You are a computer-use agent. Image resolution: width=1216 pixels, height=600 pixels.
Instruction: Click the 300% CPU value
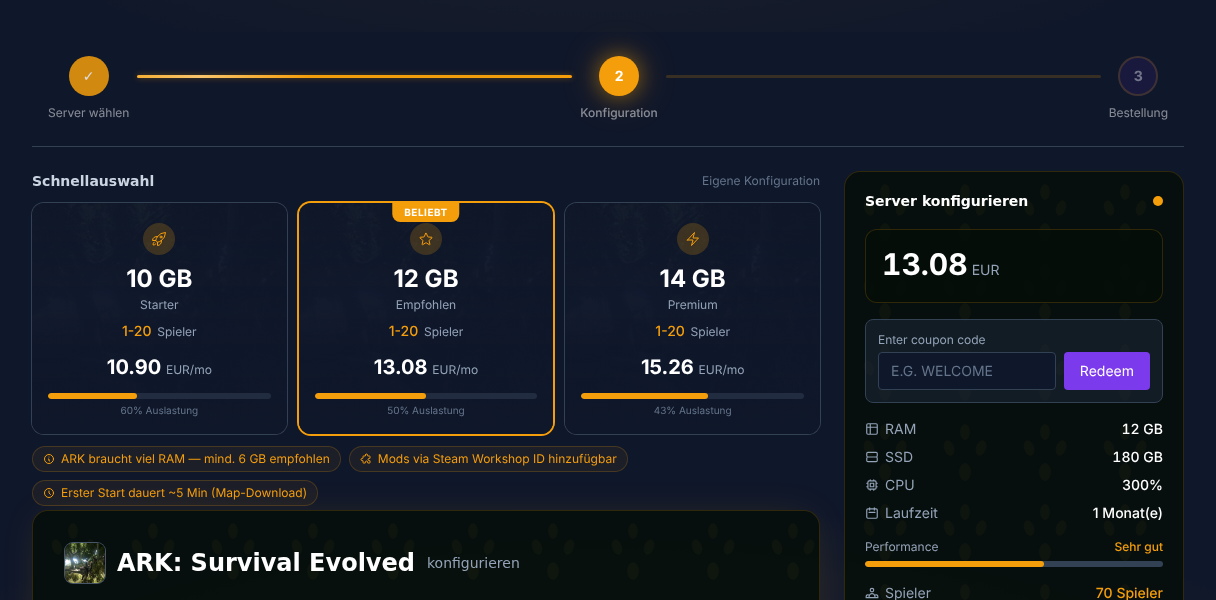[x=1142, y=485]
